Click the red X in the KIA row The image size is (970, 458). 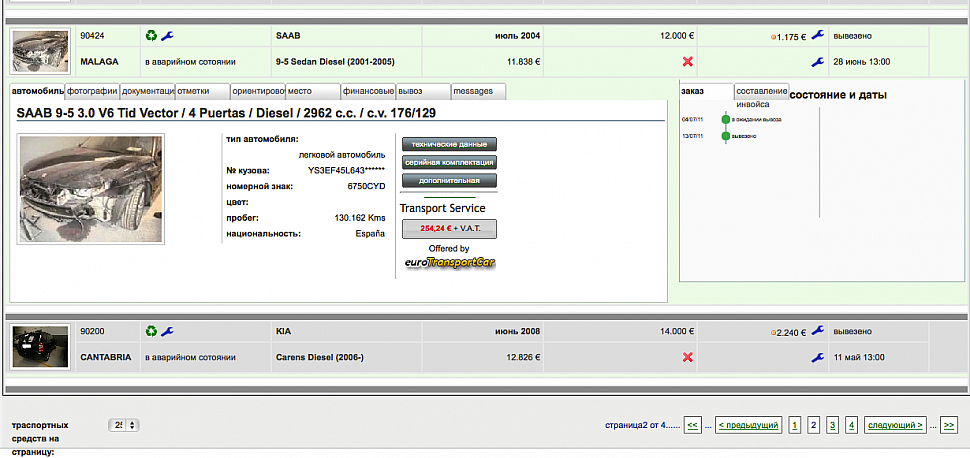687,357
